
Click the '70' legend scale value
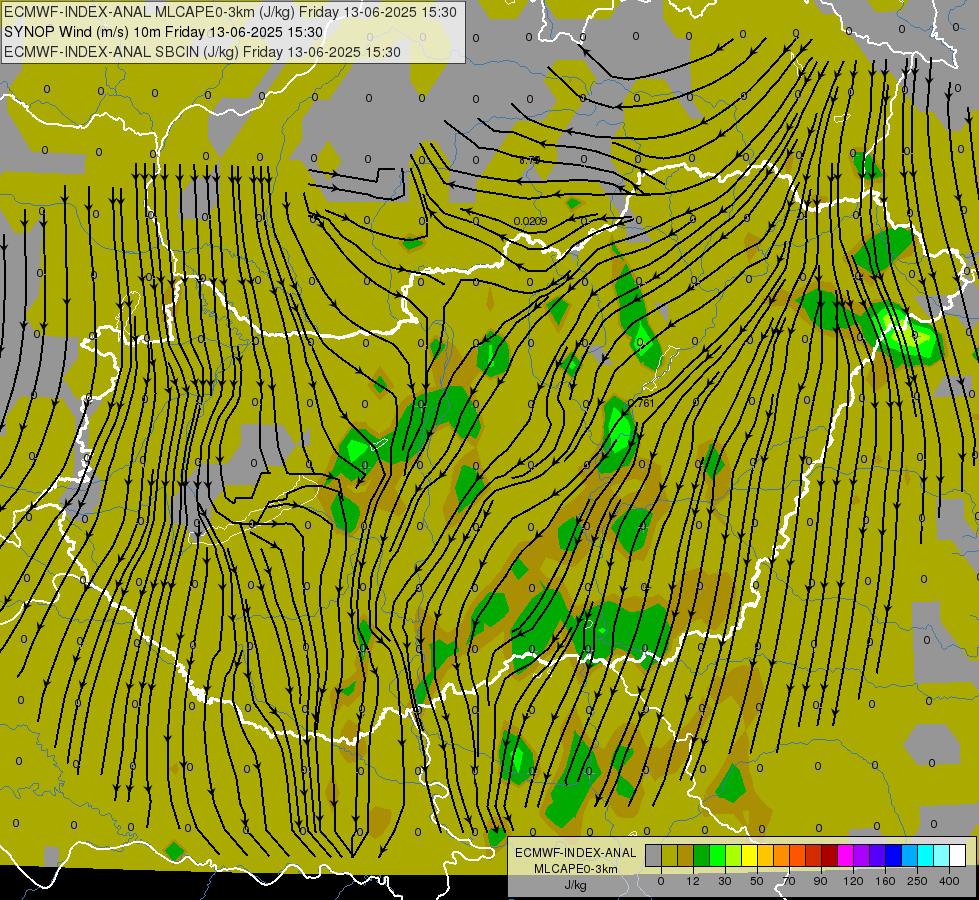(789, 881)
